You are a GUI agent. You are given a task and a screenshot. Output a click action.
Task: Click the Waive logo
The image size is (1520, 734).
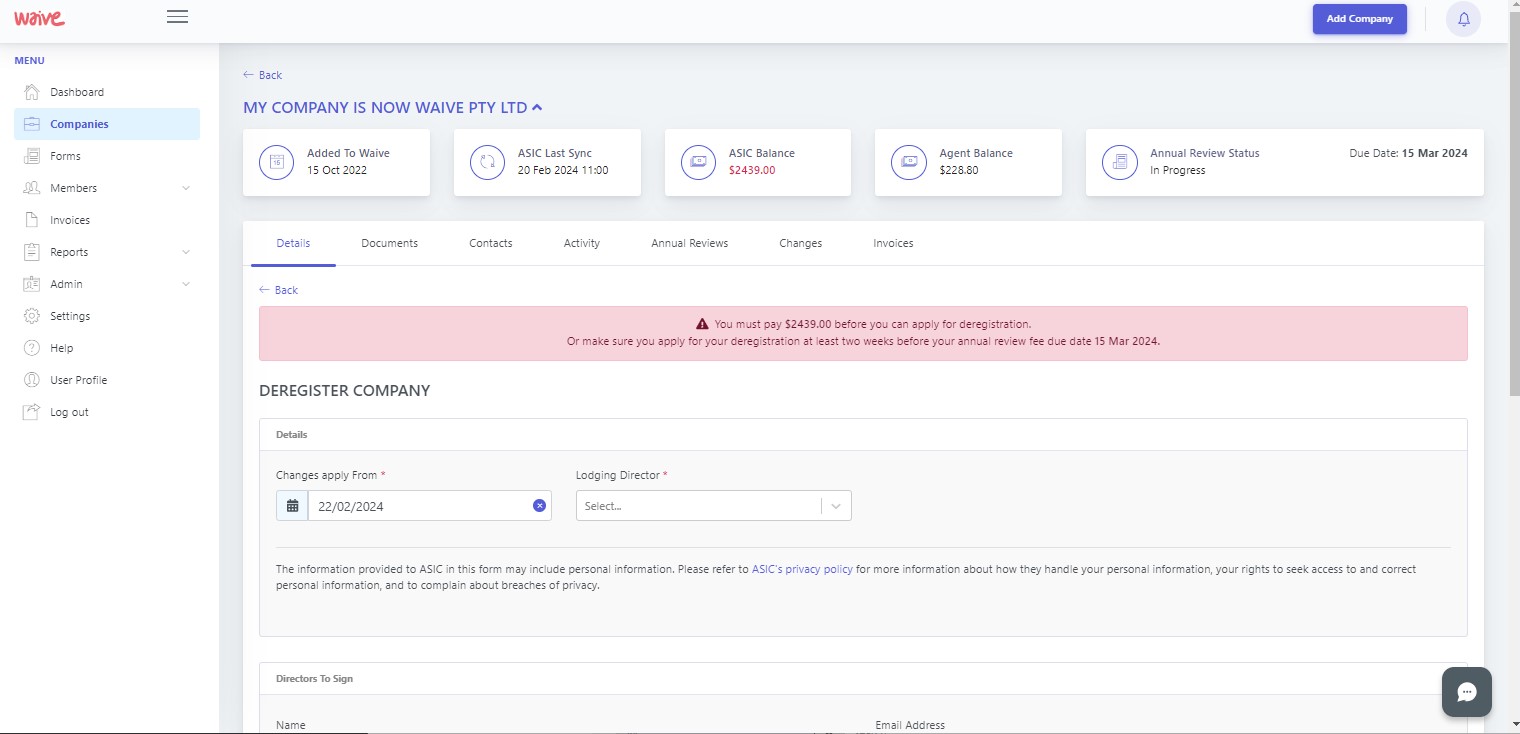(x=39, y=17)
